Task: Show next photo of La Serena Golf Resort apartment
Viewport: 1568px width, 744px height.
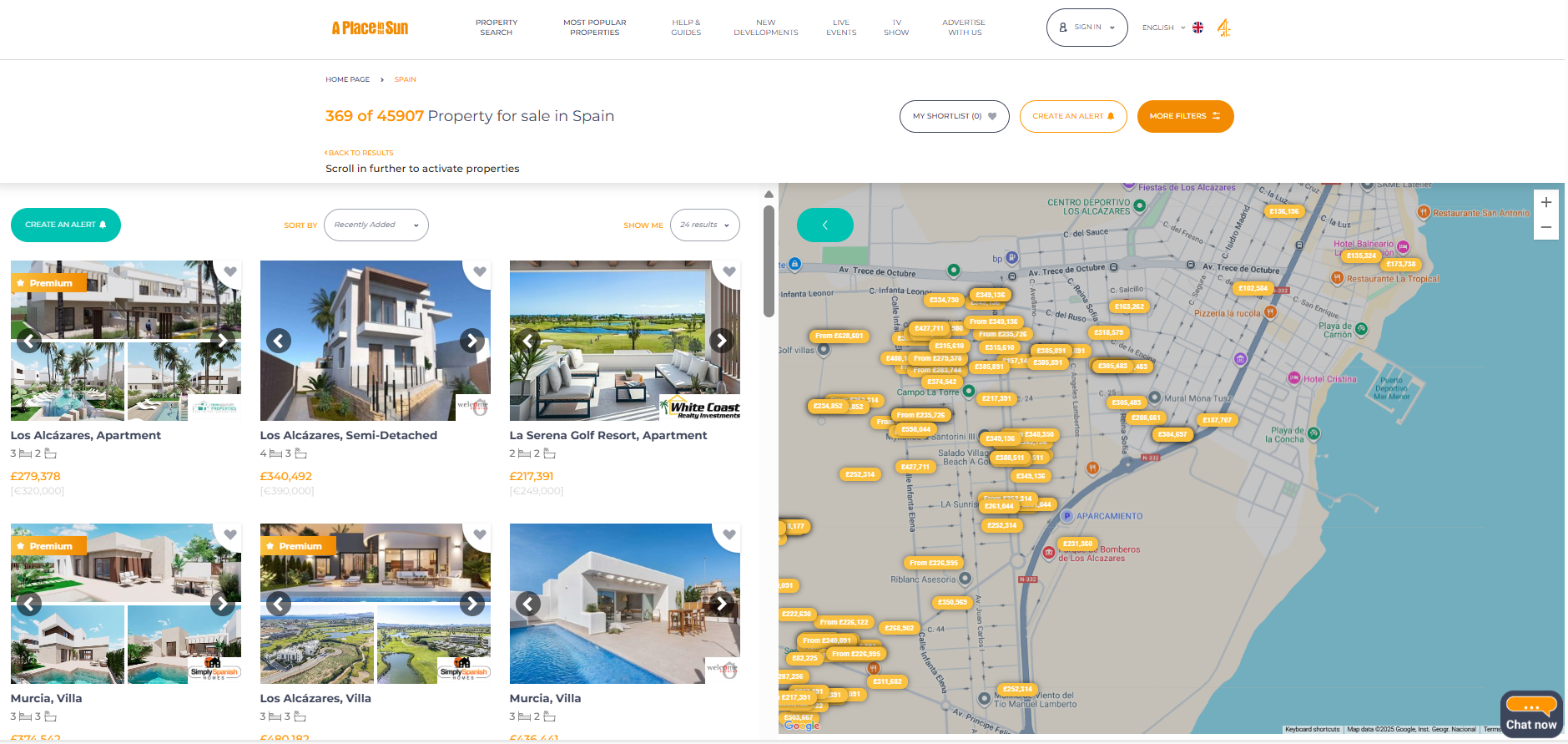Action: [x=721, y=341]
